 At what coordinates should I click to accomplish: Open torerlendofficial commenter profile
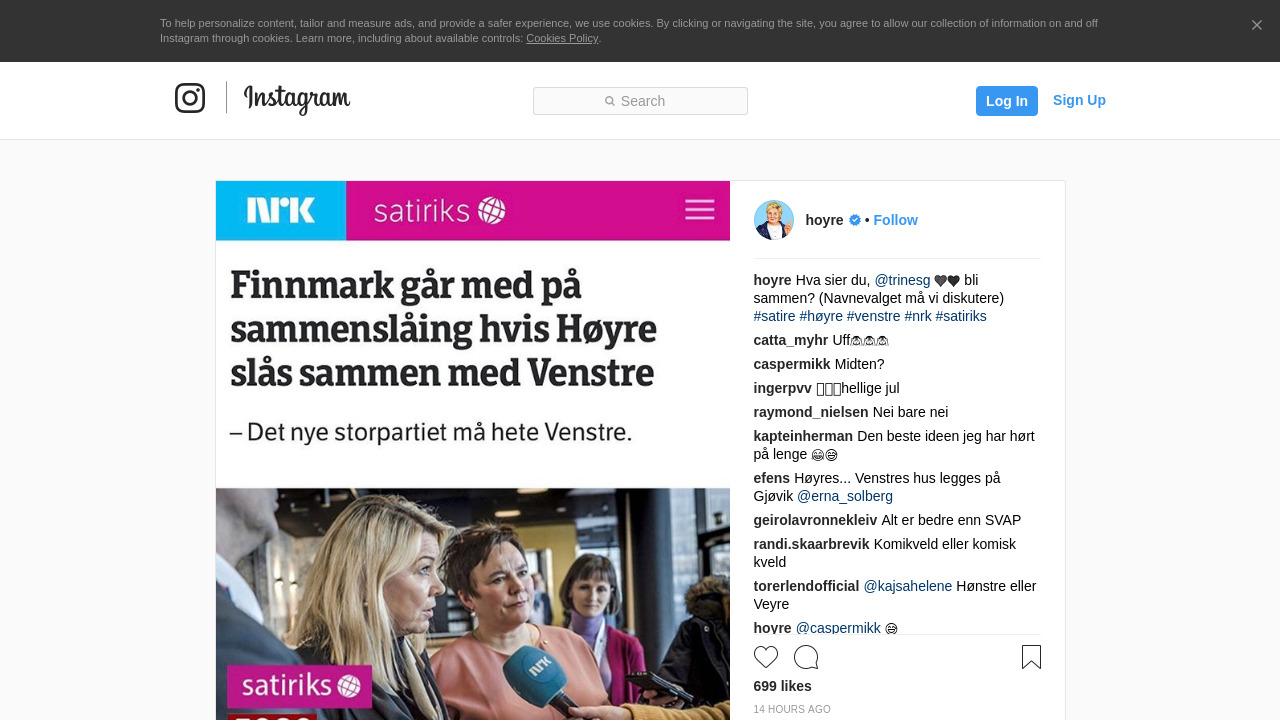[x=806, y=586]
